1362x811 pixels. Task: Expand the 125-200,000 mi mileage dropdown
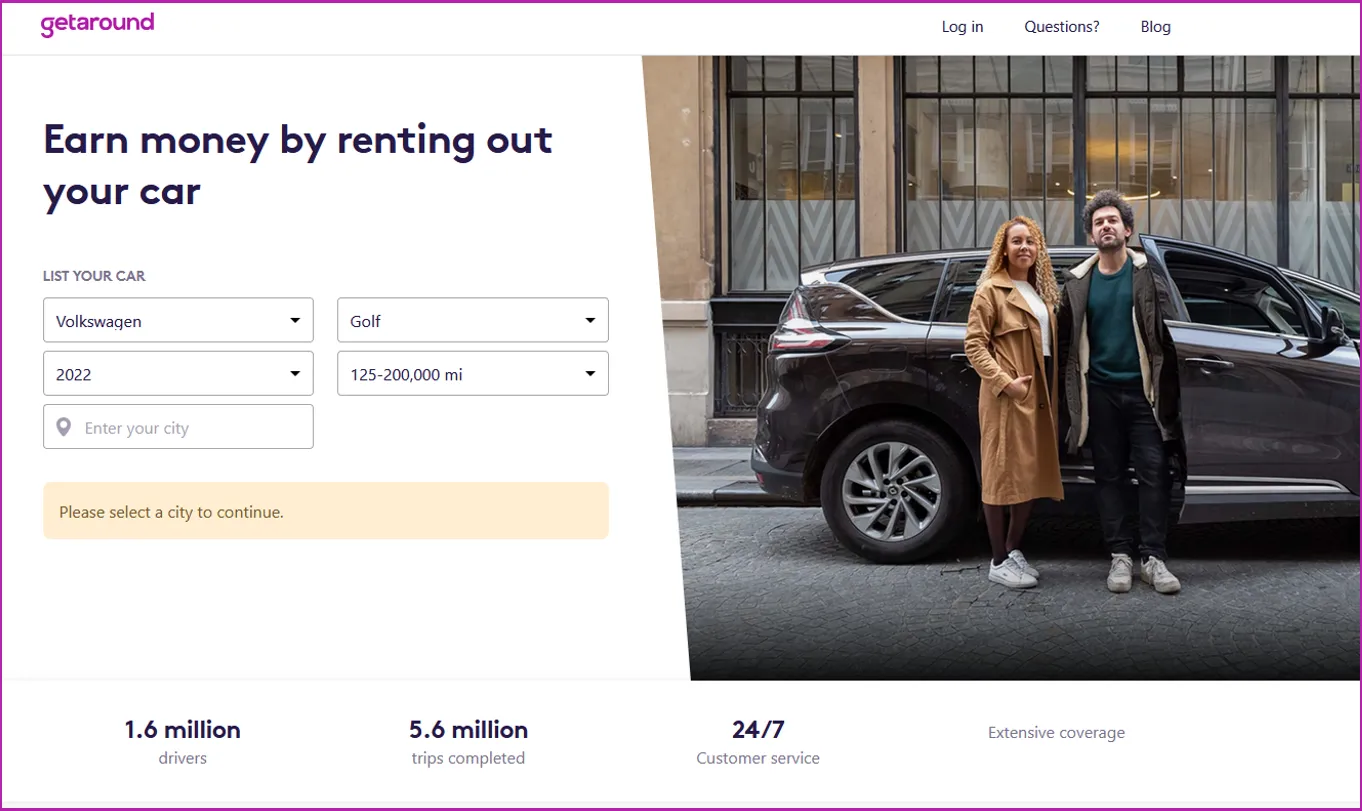pyautogui.click(x=472, y=374)
